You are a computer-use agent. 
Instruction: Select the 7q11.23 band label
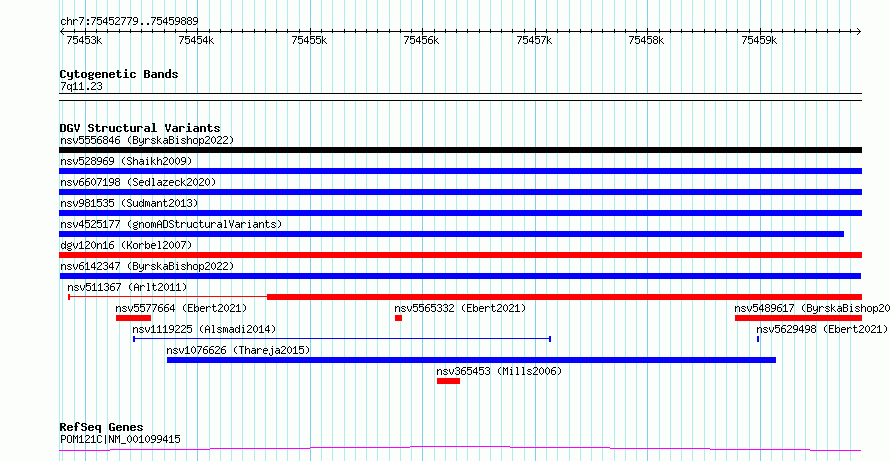pyautogui.click(x=81, y=87)
